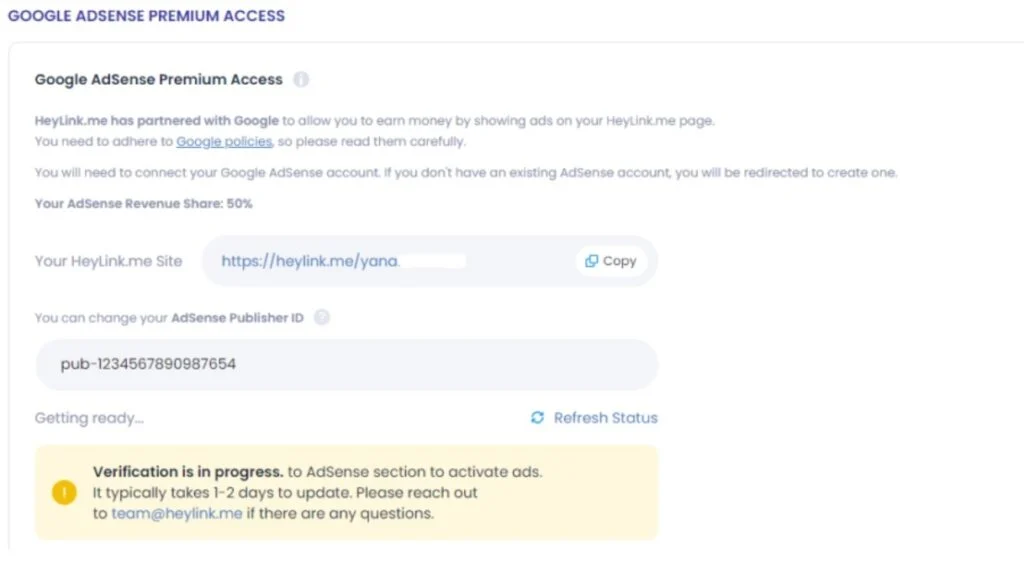Click the bold Verification is in progress text
The height and width of the screenshot is (563, 1024).
click(188, 472)
